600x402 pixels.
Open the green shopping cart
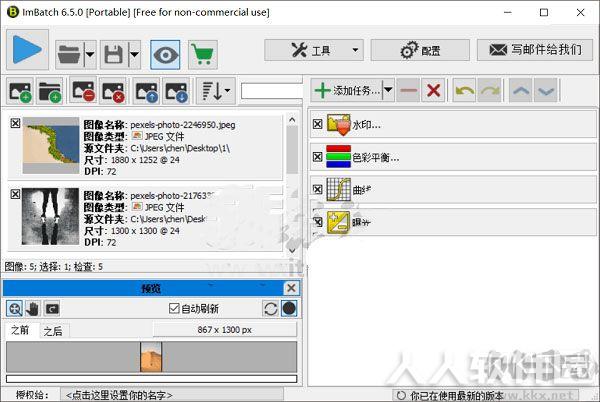203,55
